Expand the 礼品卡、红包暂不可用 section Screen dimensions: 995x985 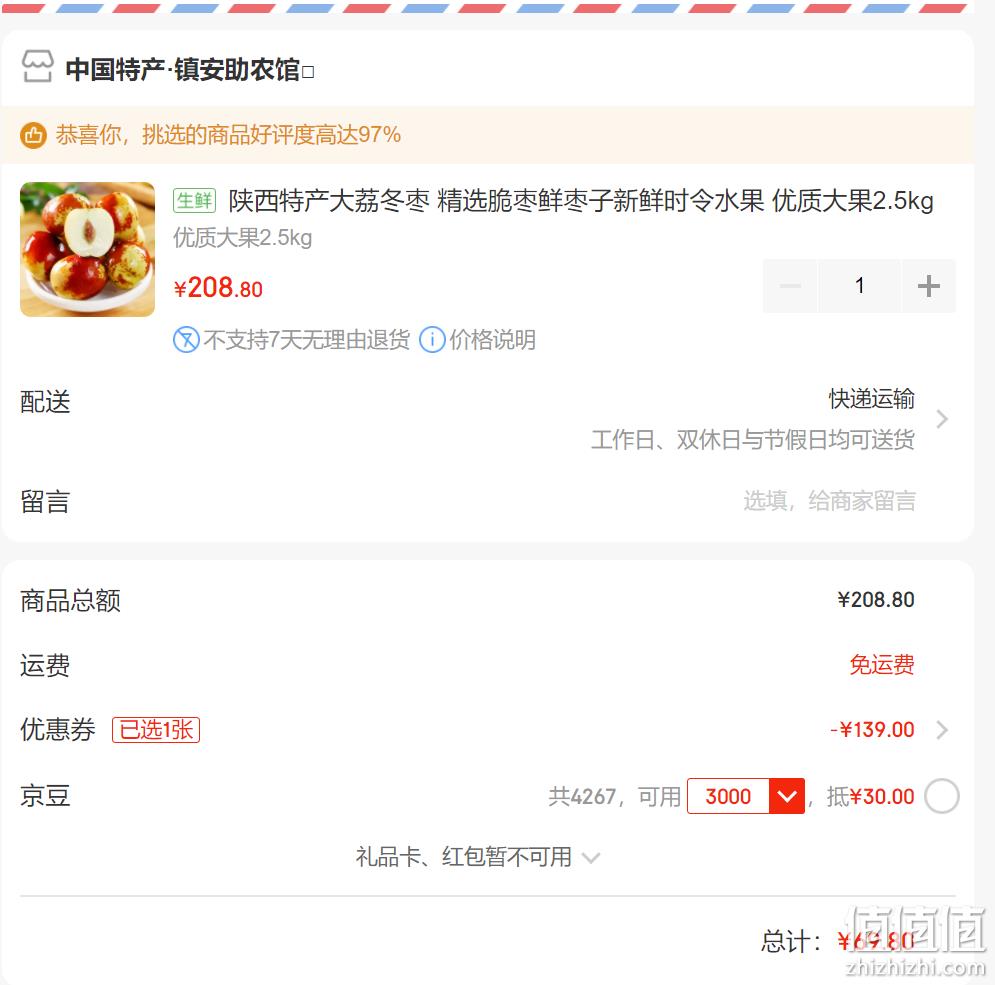click(x=477, y=857)
